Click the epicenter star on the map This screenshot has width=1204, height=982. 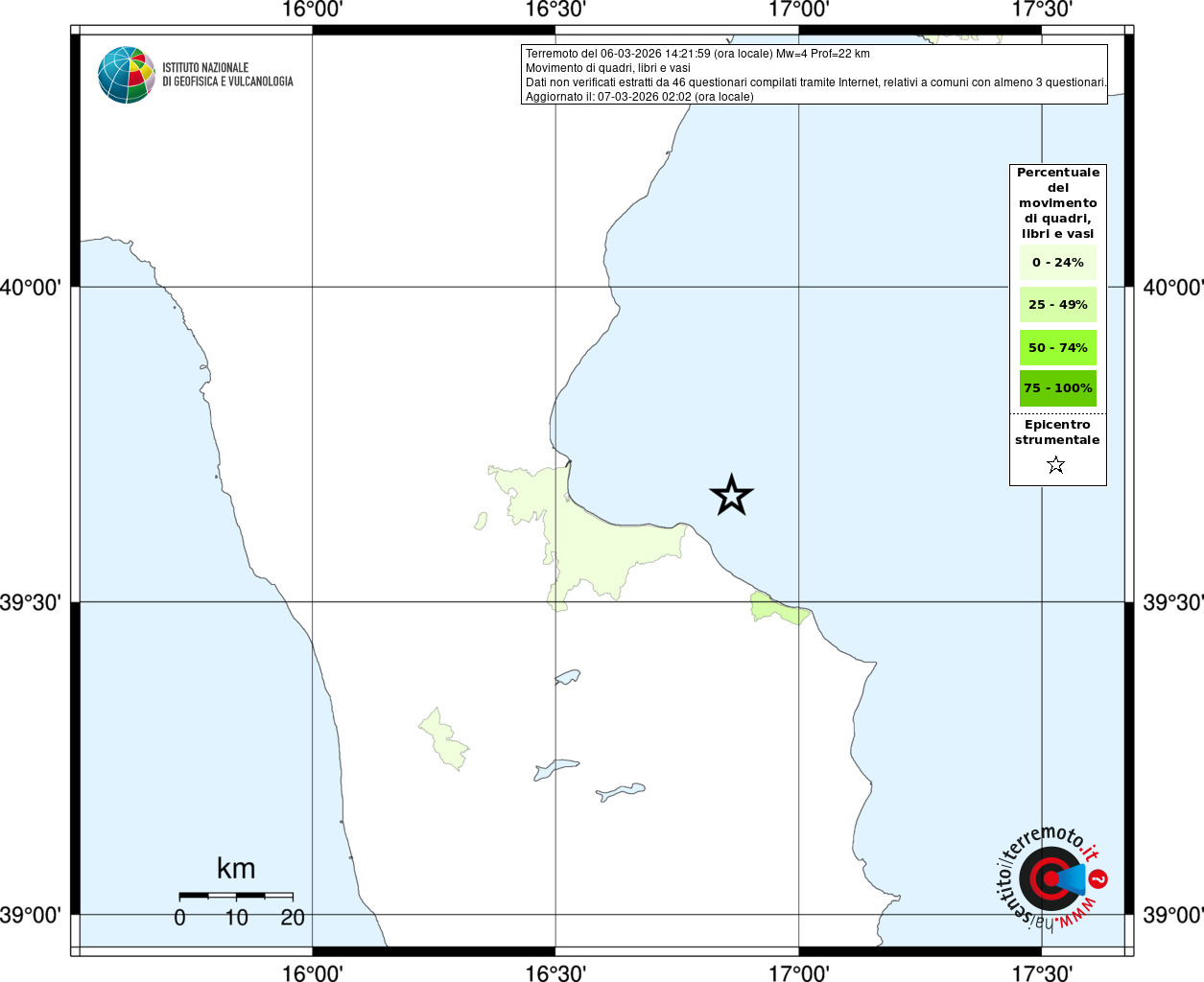click(x=731, y=496)
